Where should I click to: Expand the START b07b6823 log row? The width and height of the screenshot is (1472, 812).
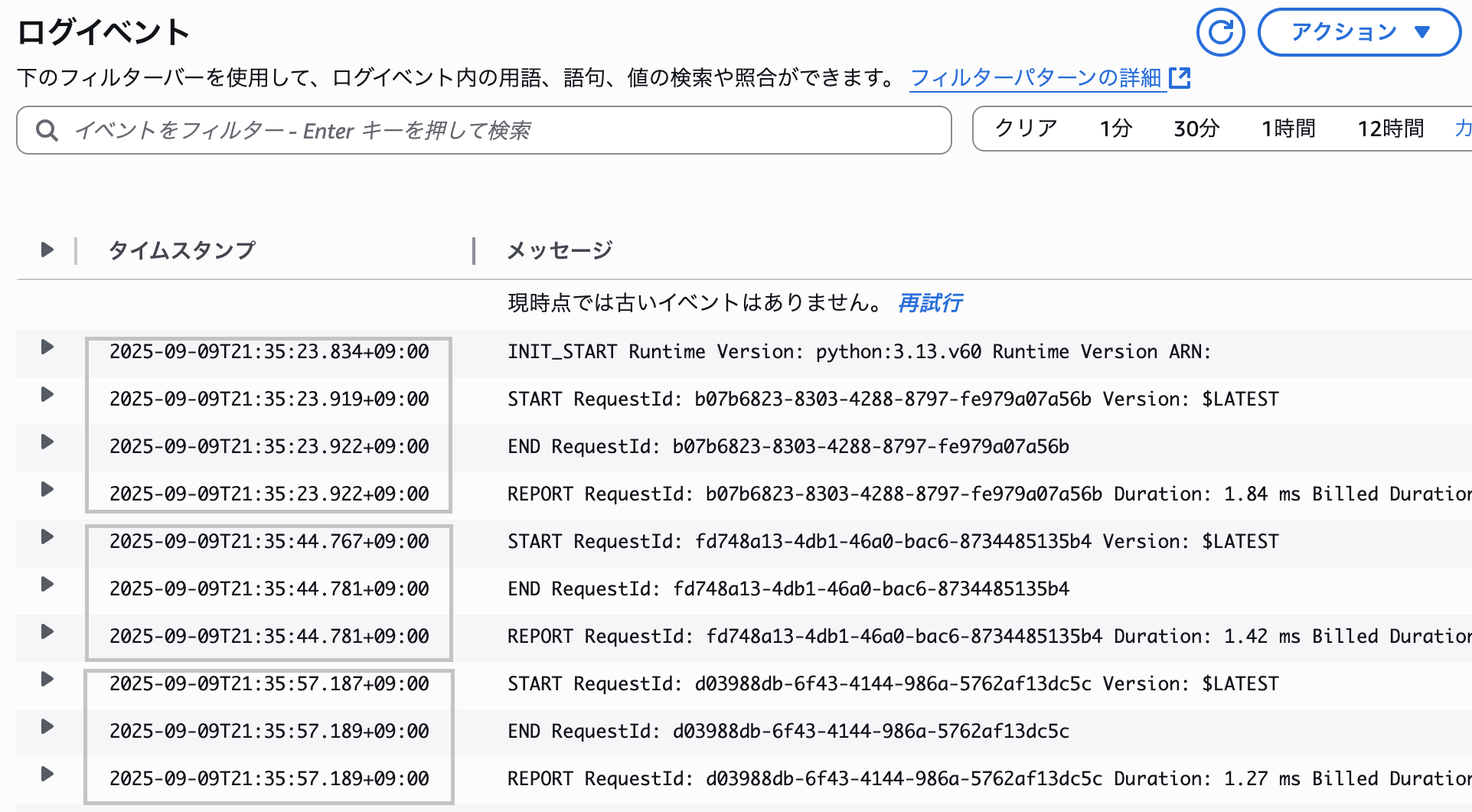click(47, 395)
